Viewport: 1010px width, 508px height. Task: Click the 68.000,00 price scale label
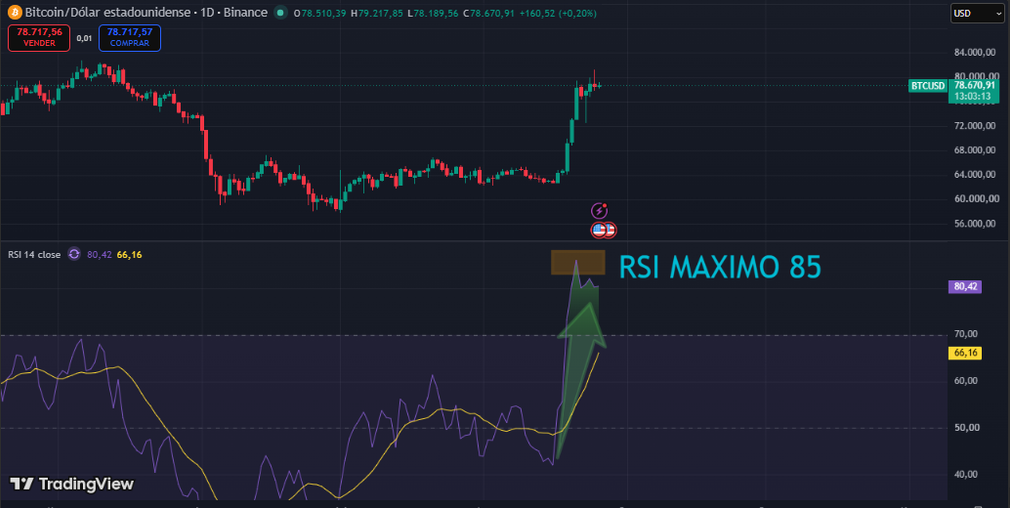(x=975, y=150)
